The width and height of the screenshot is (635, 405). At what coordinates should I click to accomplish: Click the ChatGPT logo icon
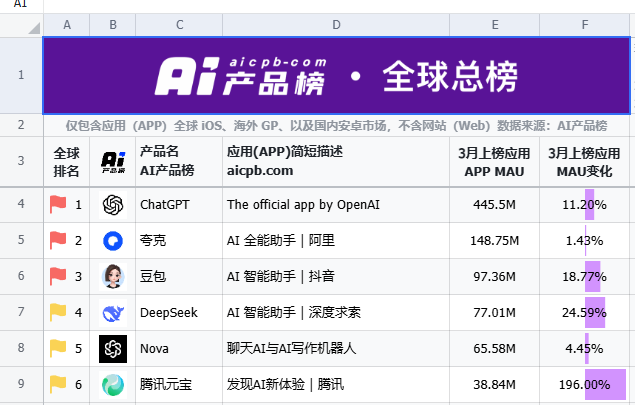click(x=113, y=205)
